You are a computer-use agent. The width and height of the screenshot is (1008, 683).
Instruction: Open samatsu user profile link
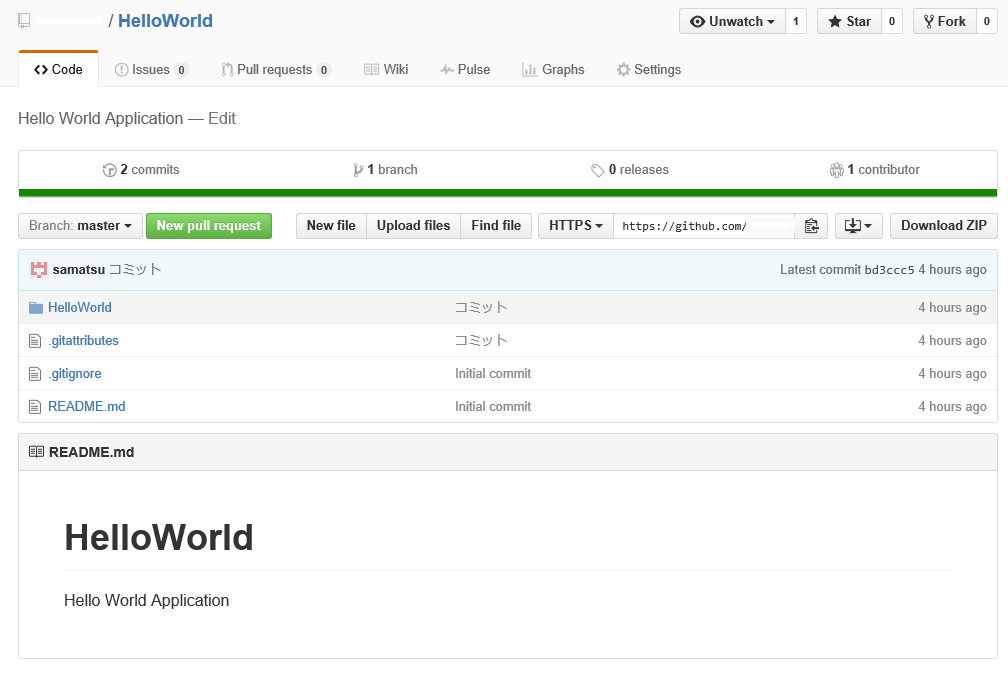[78, 269]
